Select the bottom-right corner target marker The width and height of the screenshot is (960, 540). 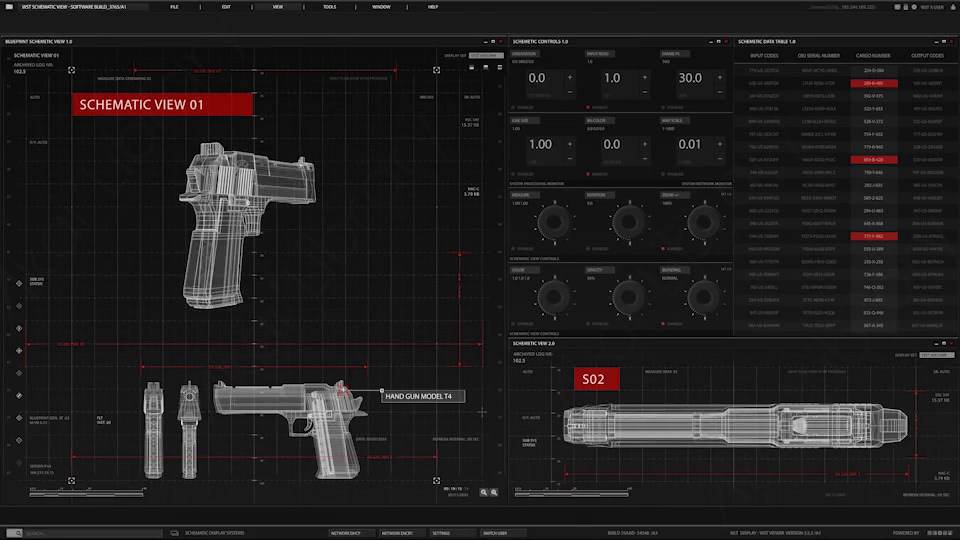[x=437, y=481]
